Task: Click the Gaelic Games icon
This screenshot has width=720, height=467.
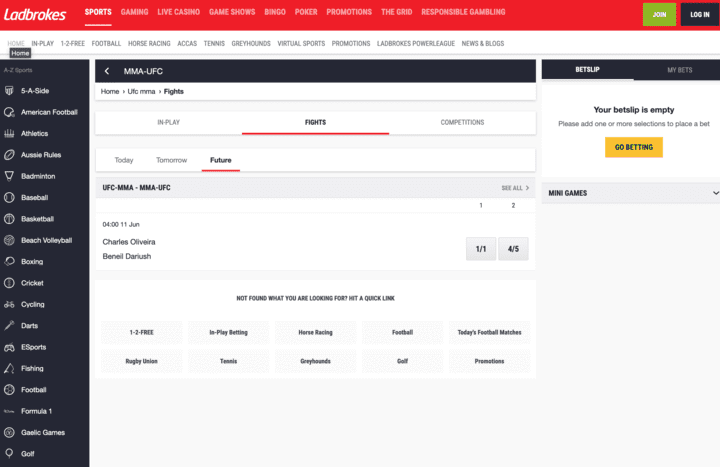Action: pos(9,432)
